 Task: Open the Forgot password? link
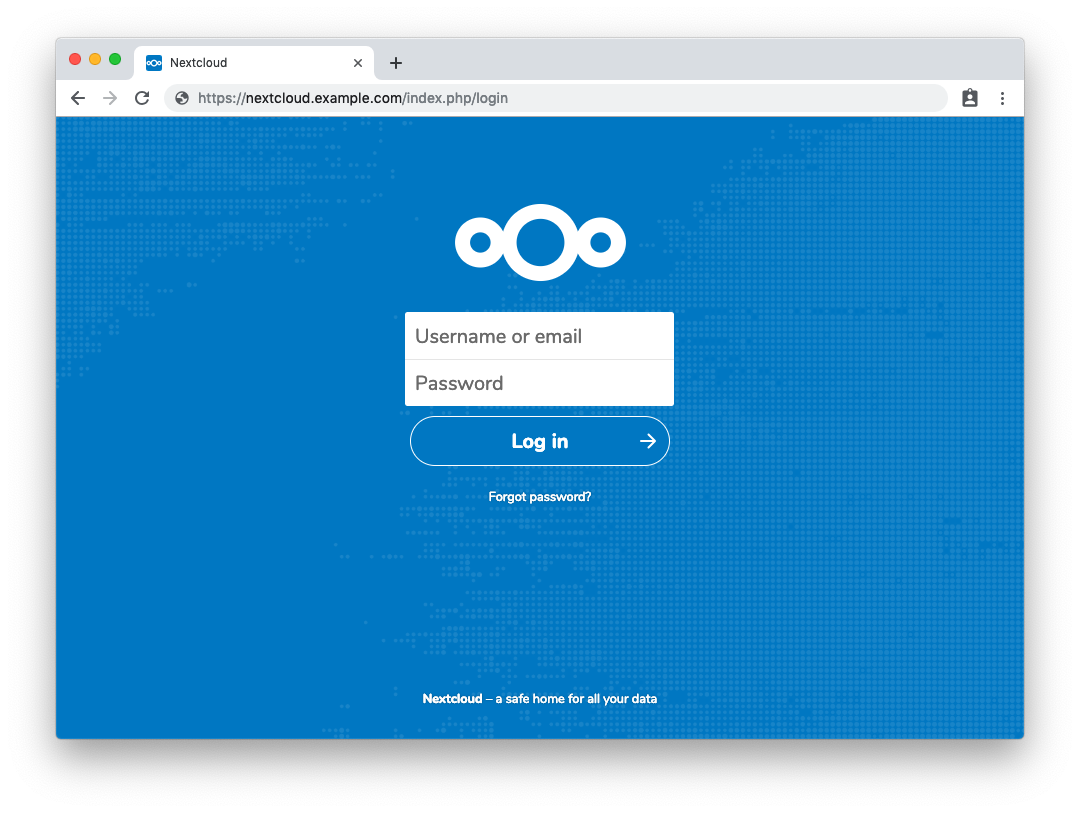click(x=540, y=497)
